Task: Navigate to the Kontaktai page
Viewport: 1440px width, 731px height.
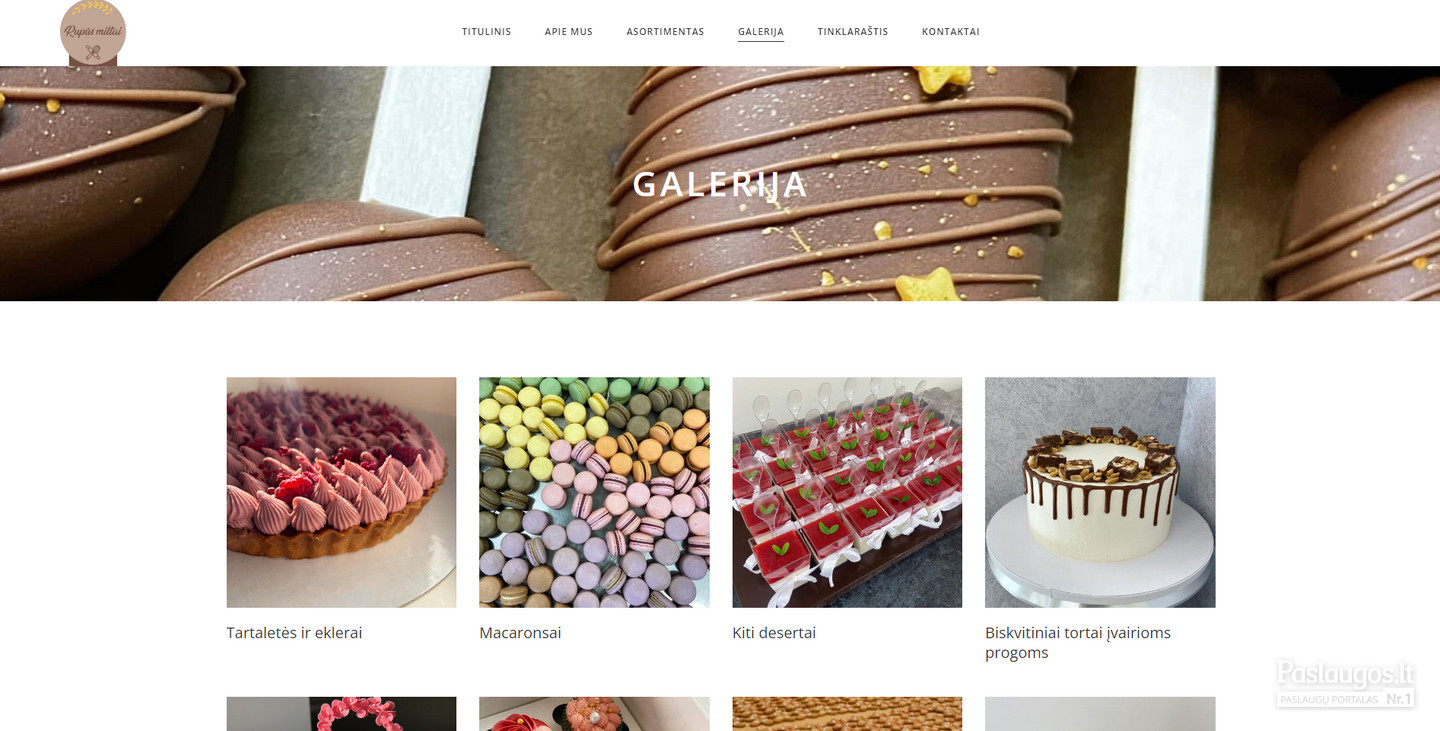Action: (x=951, y=32)
